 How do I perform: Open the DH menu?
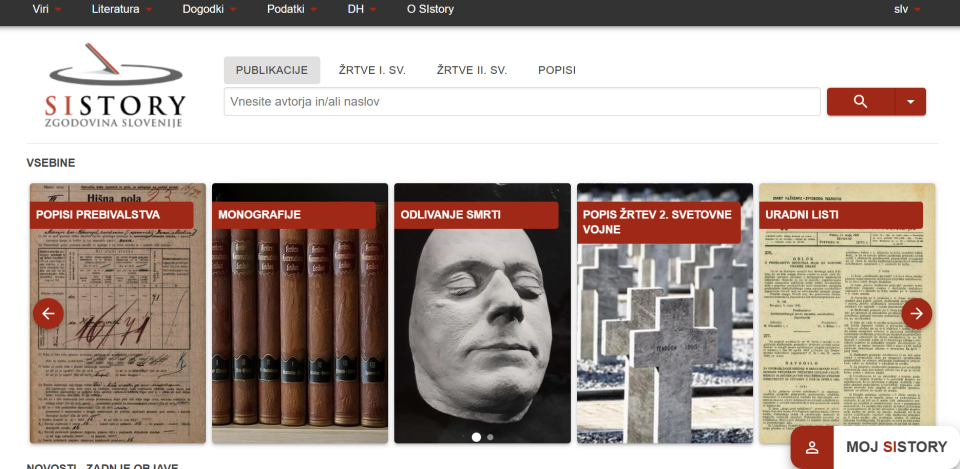[362, 9]
